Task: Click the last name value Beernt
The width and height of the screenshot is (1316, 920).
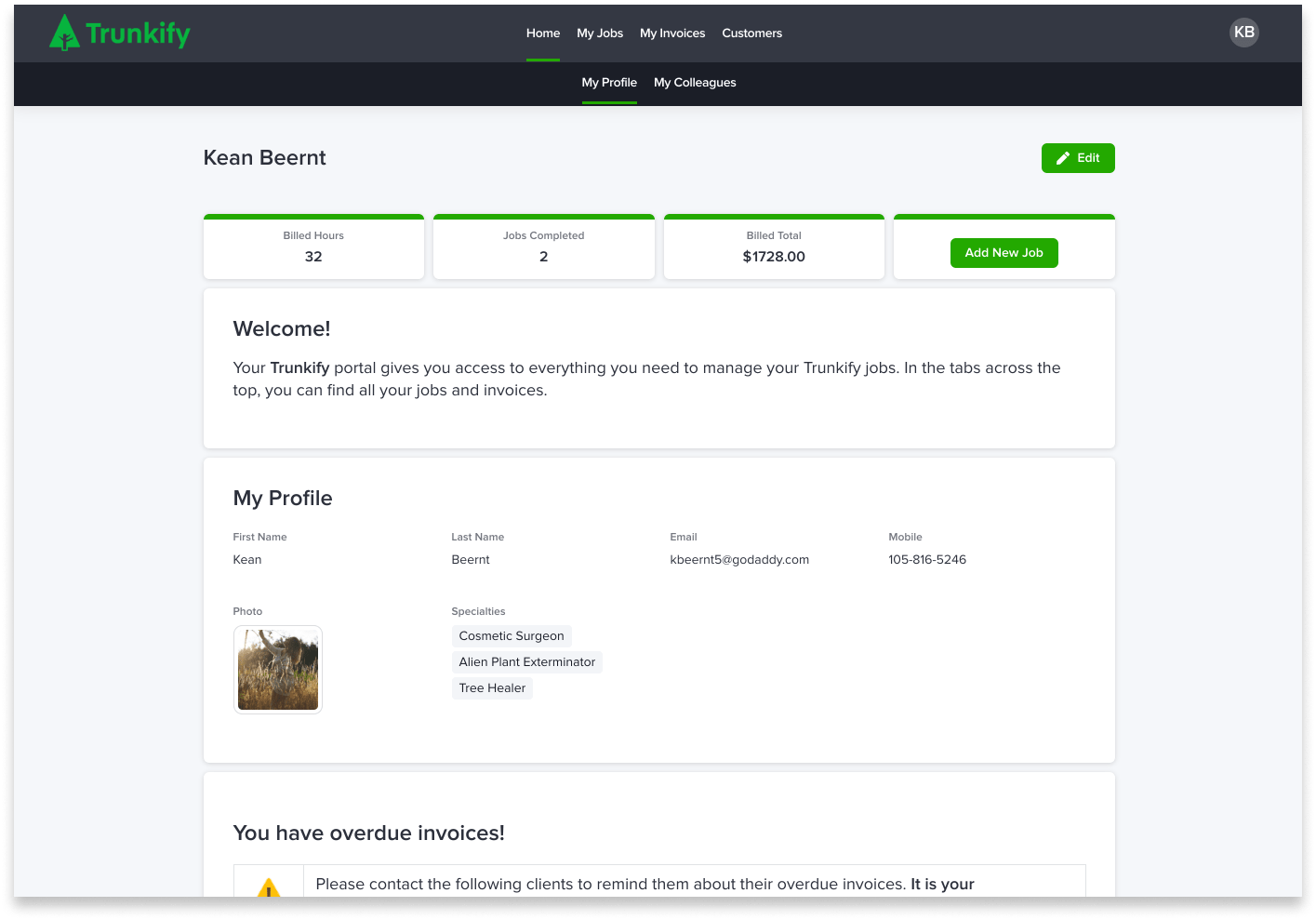Action: coord(471,560)
